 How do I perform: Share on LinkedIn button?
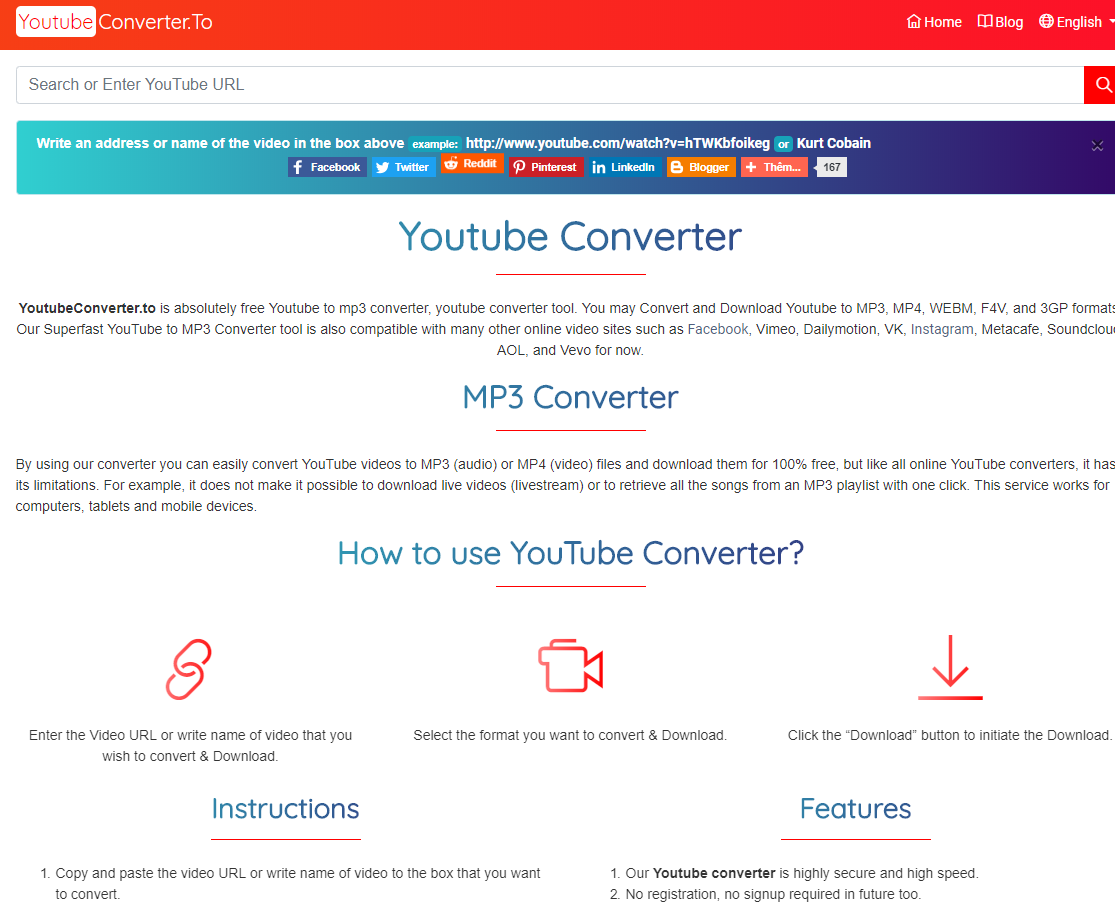click(x=625, y=167)
